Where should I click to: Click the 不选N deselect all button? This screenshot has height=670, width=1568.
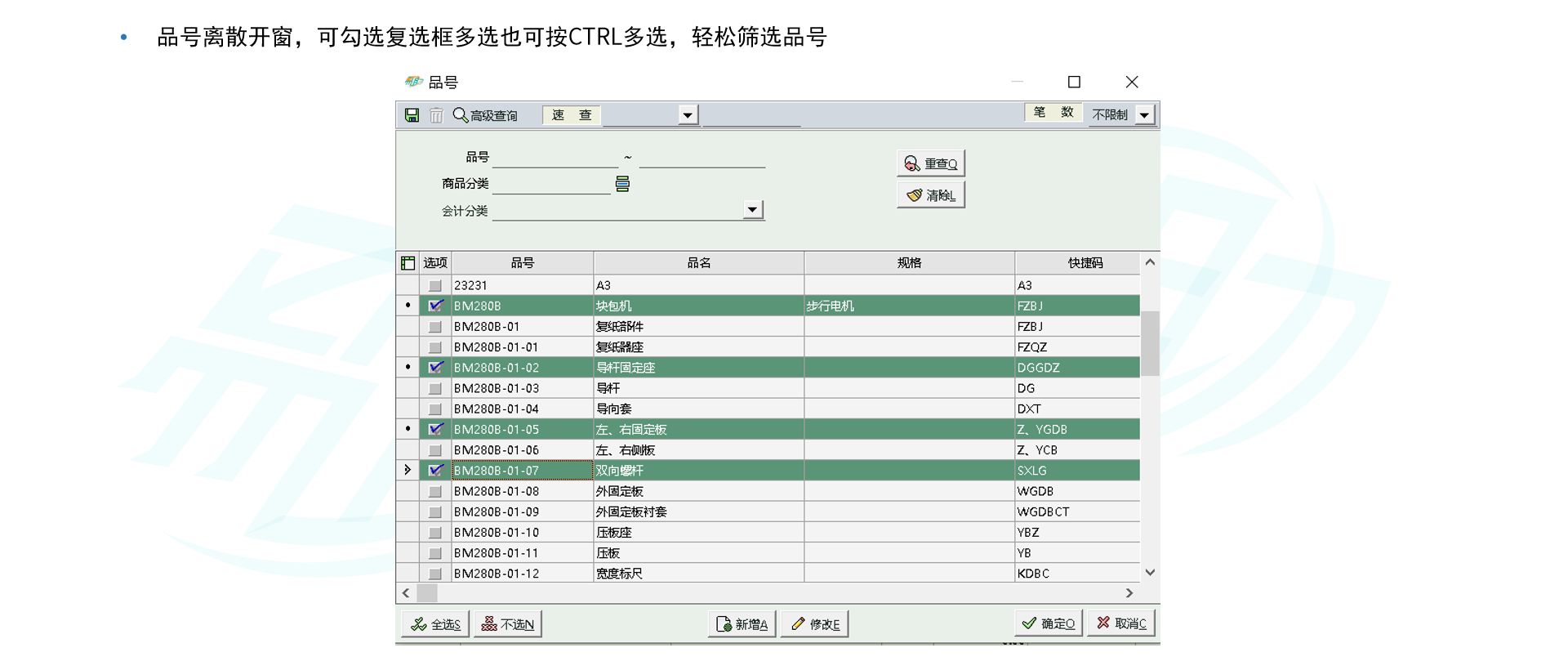pyautogui.click(x=507, y=624)
